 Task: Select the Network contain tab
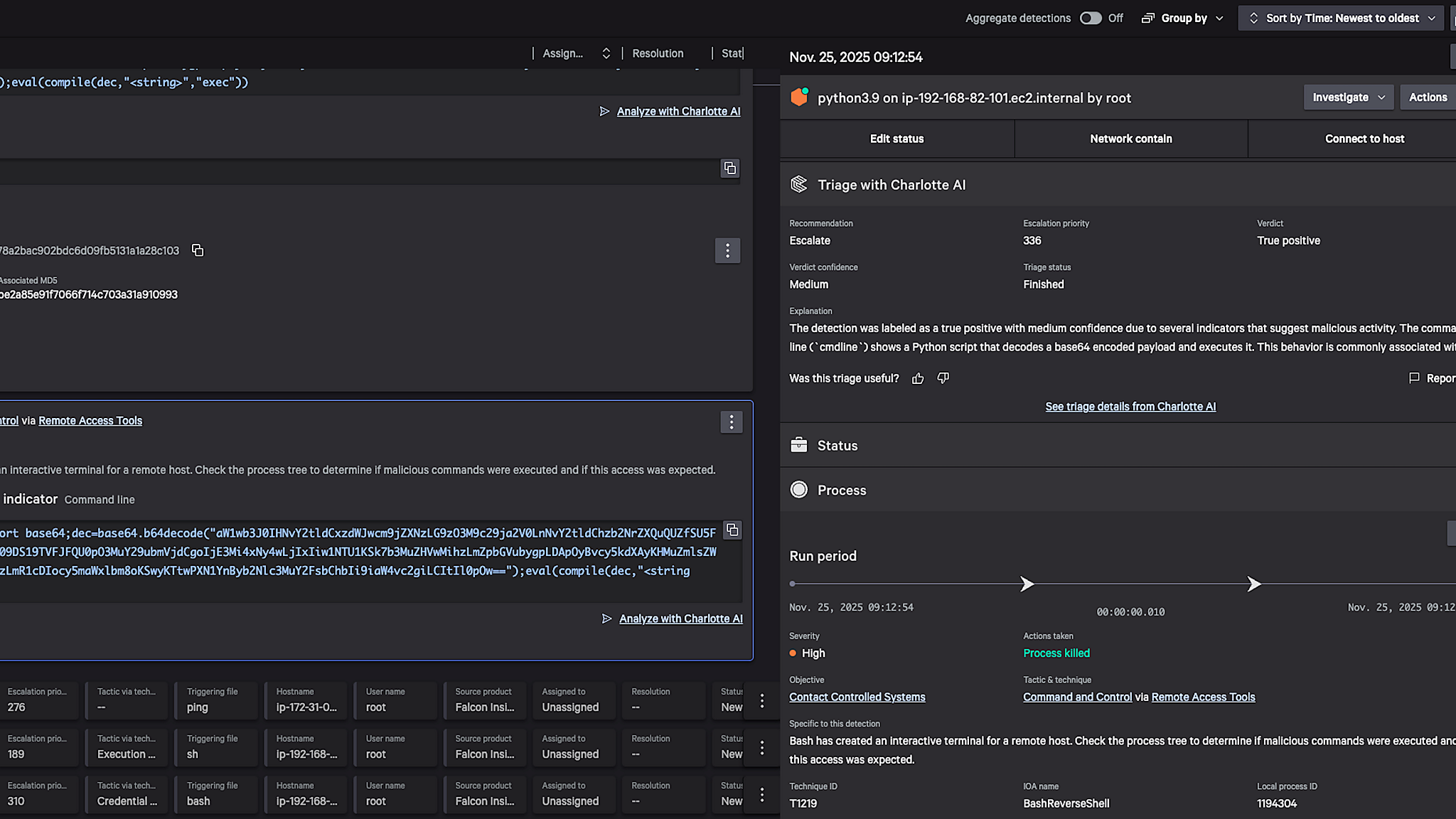[x=1130, y=139]
